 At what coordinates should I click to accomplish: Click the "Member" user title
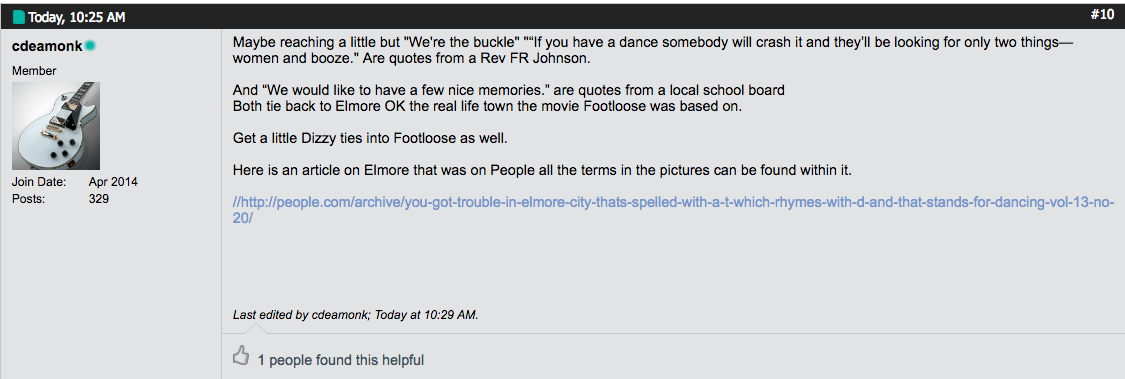pyautogui.click(x=34, y=71)
